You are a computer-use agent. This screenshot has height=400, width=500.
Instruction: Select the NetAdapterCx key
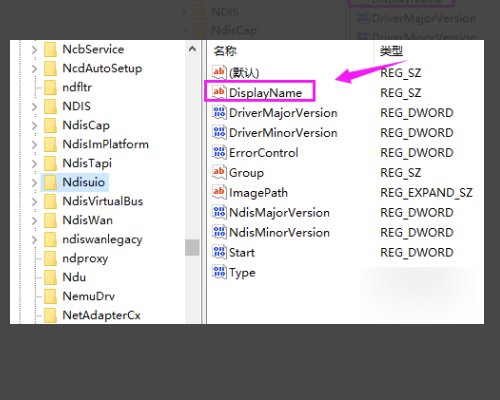(x=101, y=315)
